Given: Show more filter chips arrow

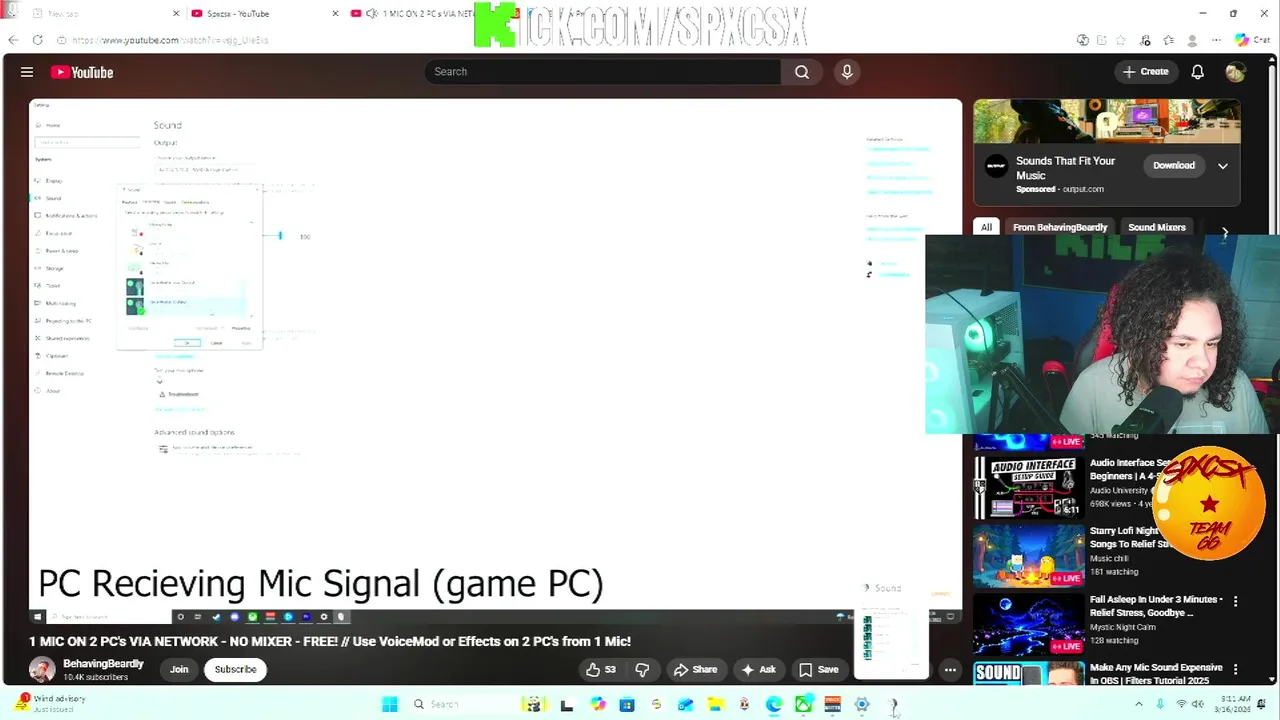Looking at the screenshot, I should pyautogui.click(x=1225, y=232).
